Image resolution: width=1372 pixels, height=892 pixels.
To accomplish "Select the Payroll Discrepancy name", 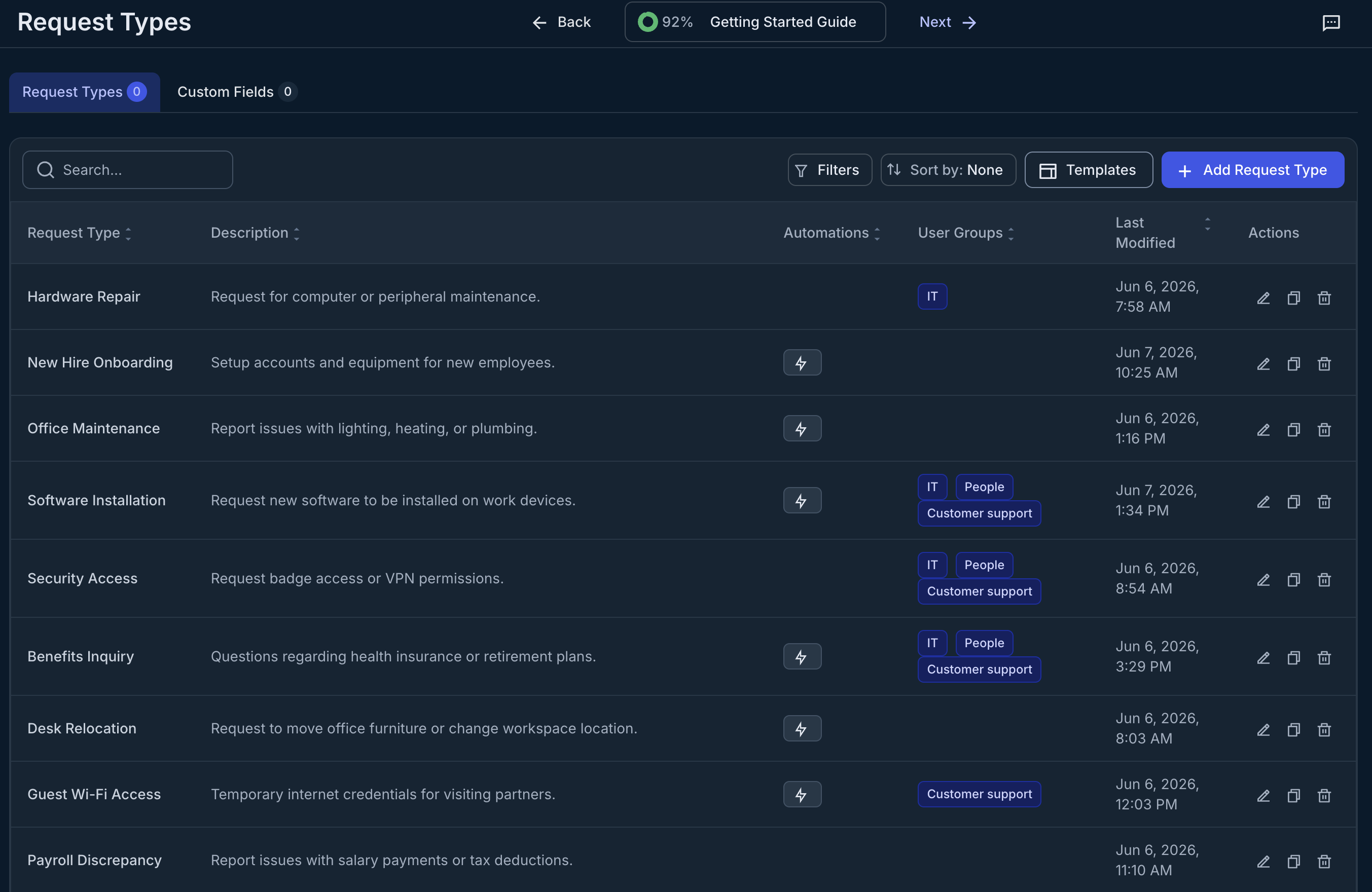I will click(94, 860).
